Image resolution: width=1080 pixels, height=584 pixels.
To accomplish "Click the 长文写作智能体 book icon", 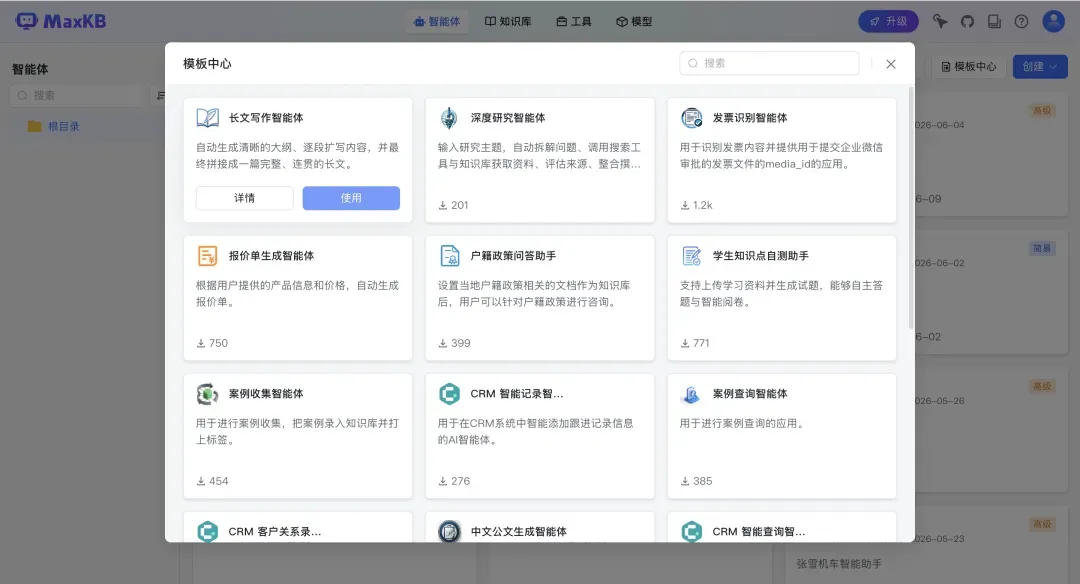I will coord(207,118).
